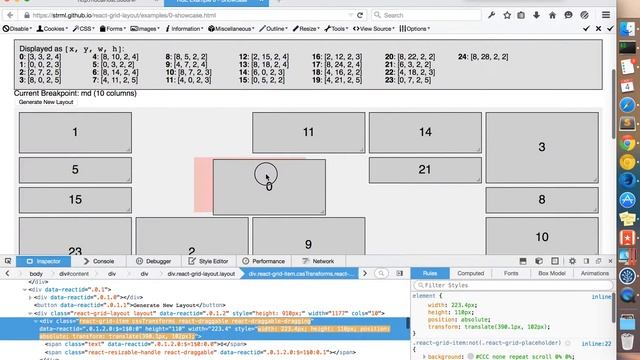Click Generate New Layout button

(46, 102)
